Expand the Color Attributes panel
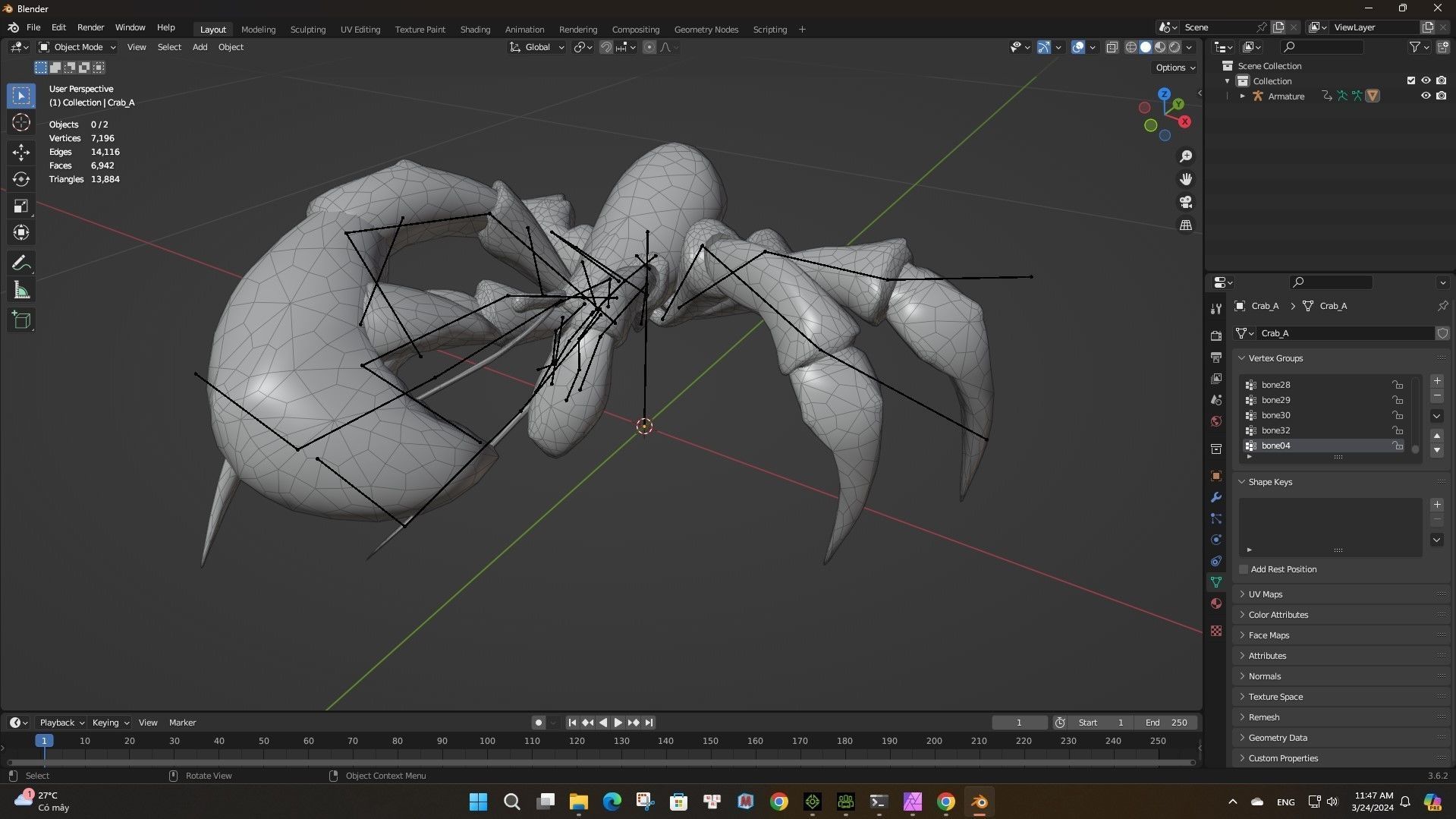This screenshot has height=819, width=1456. click(x=1278, y=615)
